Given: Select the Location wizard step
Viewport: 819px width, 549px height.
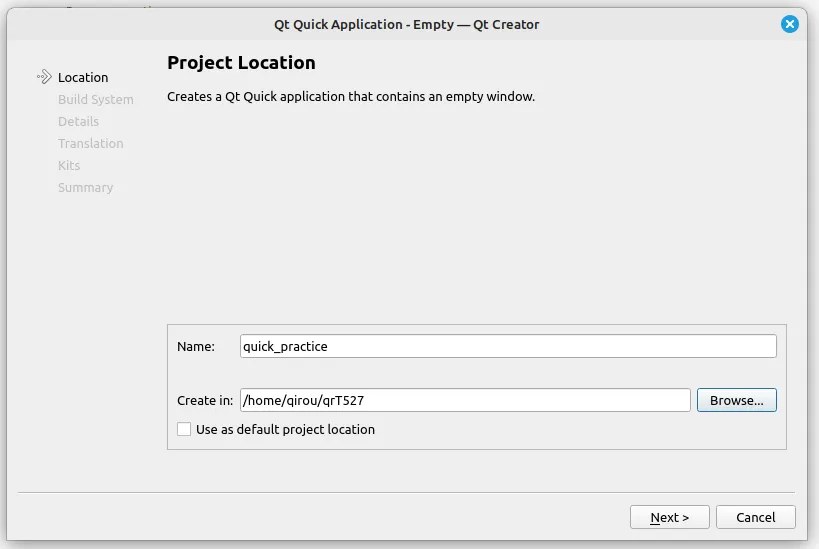Looking at the screenshot, I should (83, 77).
